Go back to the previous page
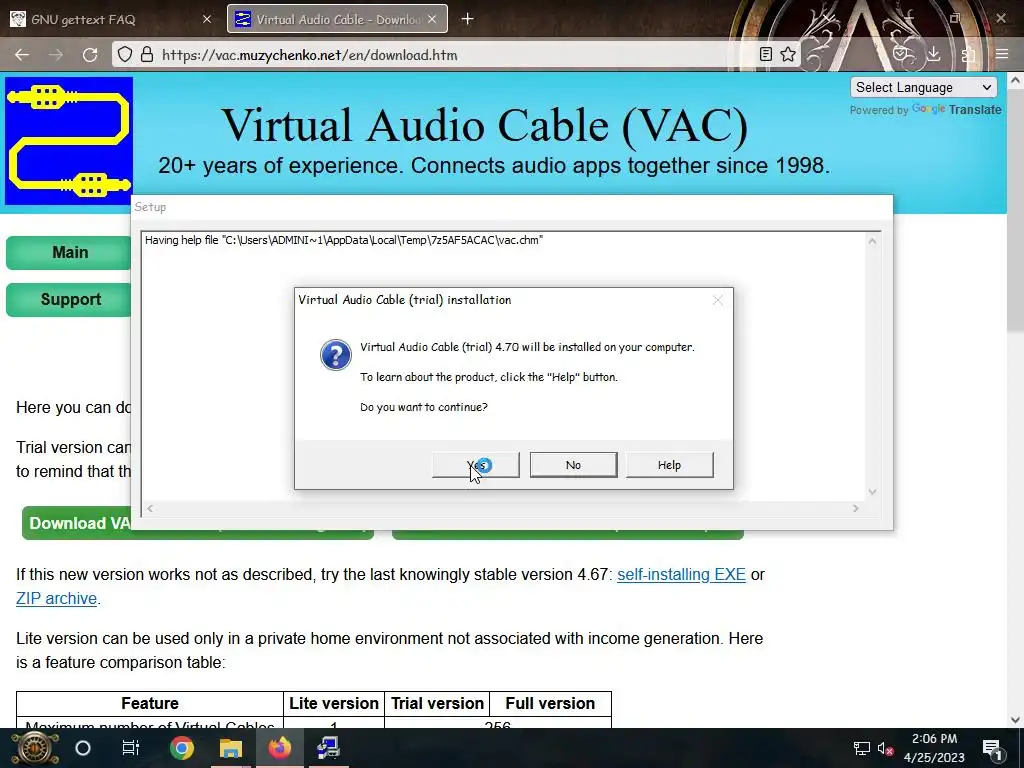The width and height of the screenshot is (1024, 768). click(22, 55)
